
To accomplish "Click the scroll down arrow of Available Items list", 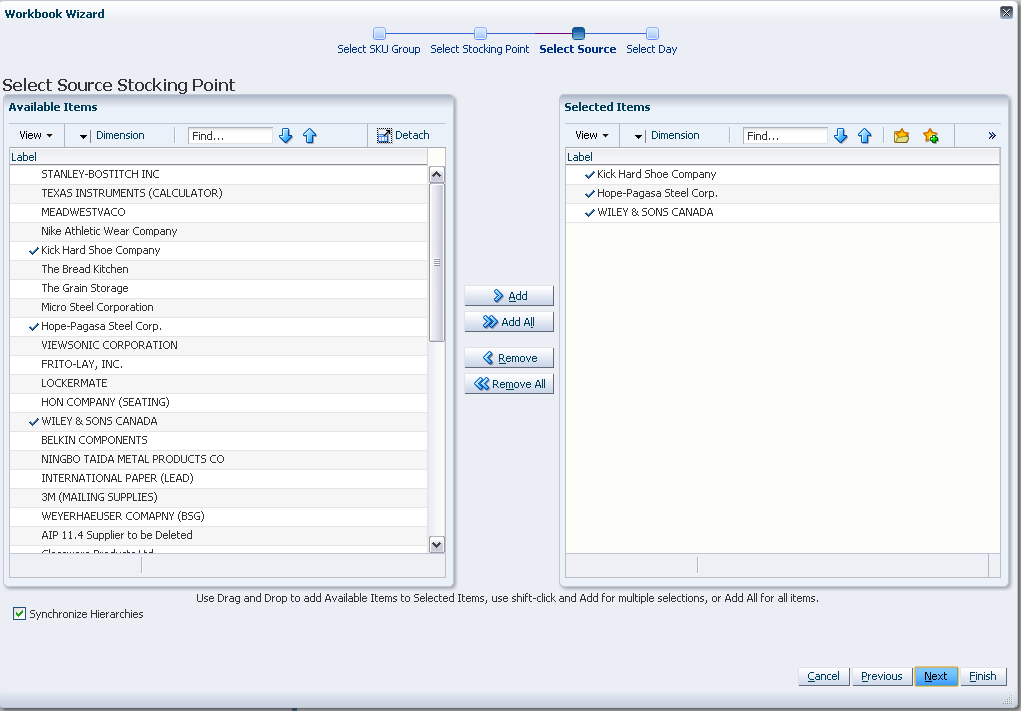I will click(437, 544).
